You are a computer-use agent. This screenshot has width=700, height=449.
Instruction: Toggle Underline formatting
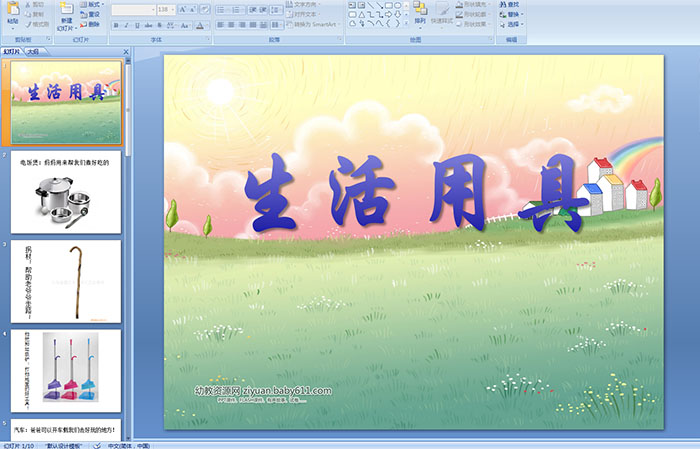(x=136, y=24)
